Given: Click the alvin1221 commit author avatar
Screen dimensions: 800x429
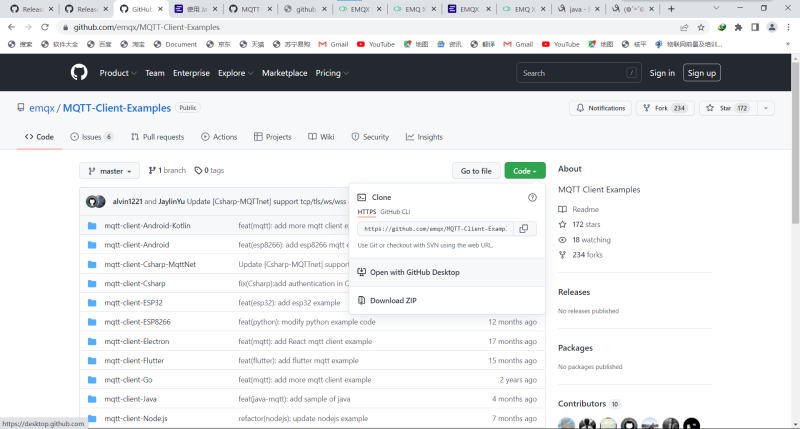Looking at the screenshot, I should 92,201.
